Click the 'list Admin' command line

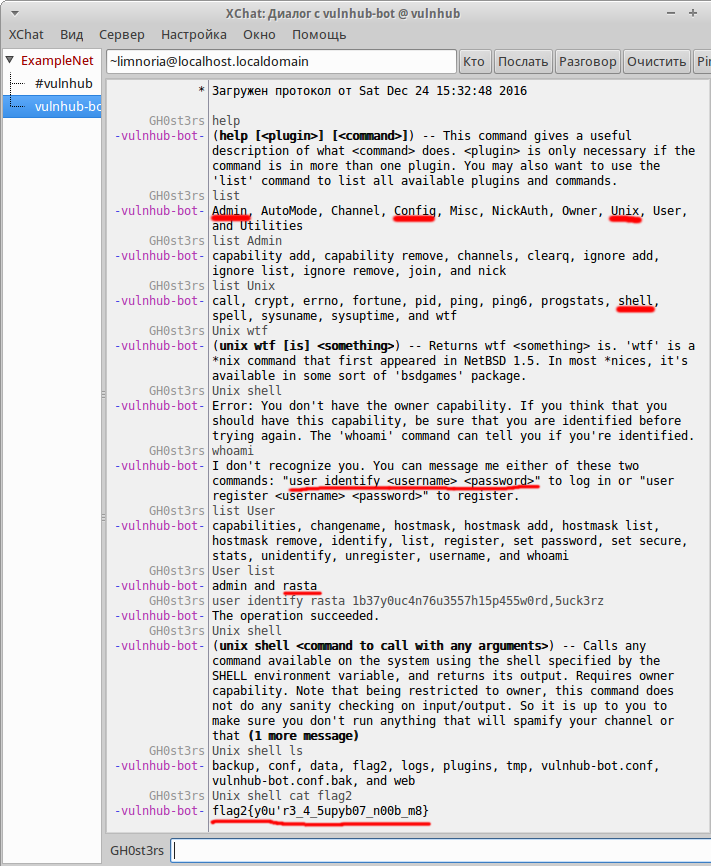(x=247, y=240)
